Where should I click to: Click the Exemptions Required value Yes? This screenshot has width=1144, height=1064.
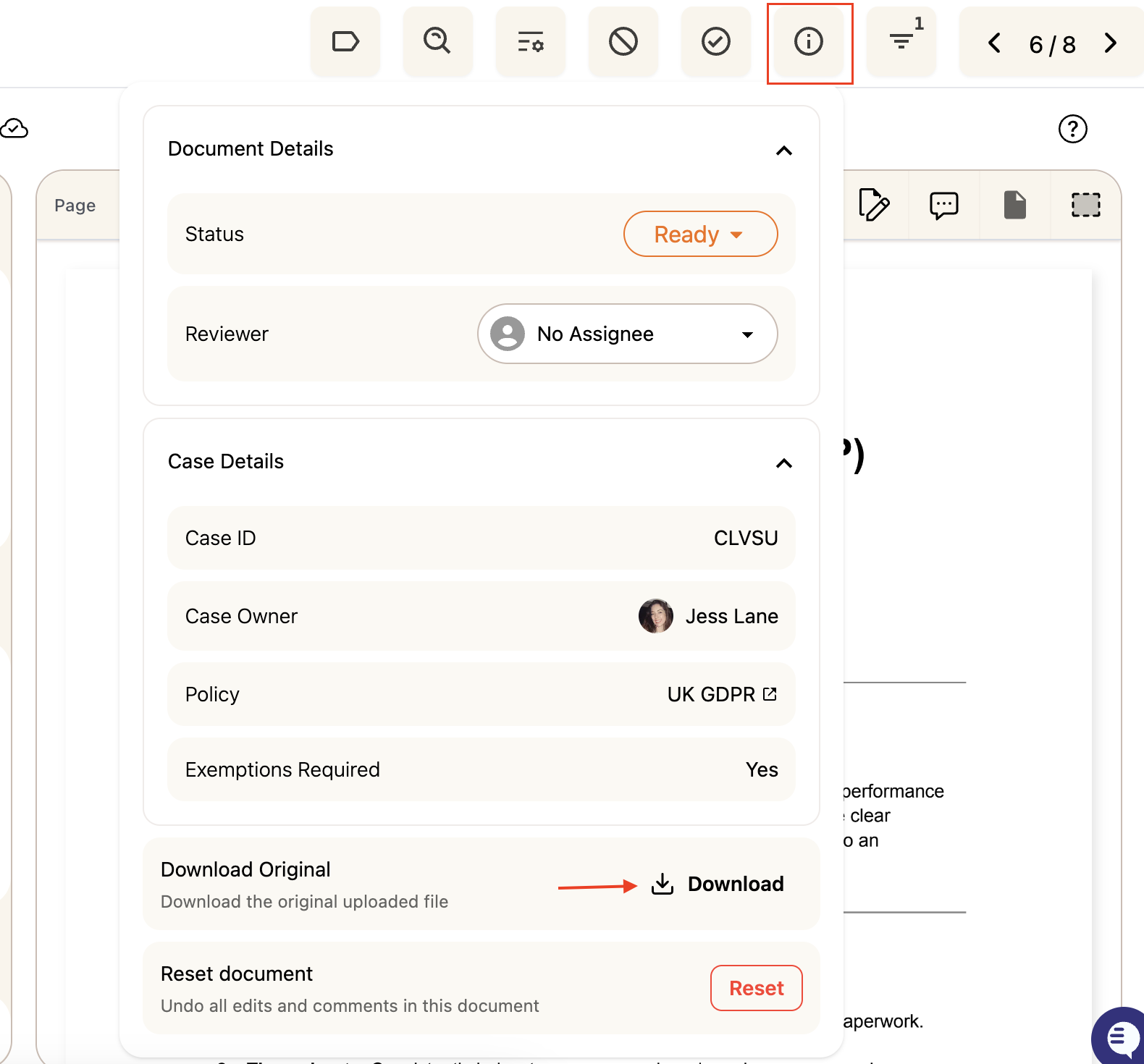click(x=762, y=769)
